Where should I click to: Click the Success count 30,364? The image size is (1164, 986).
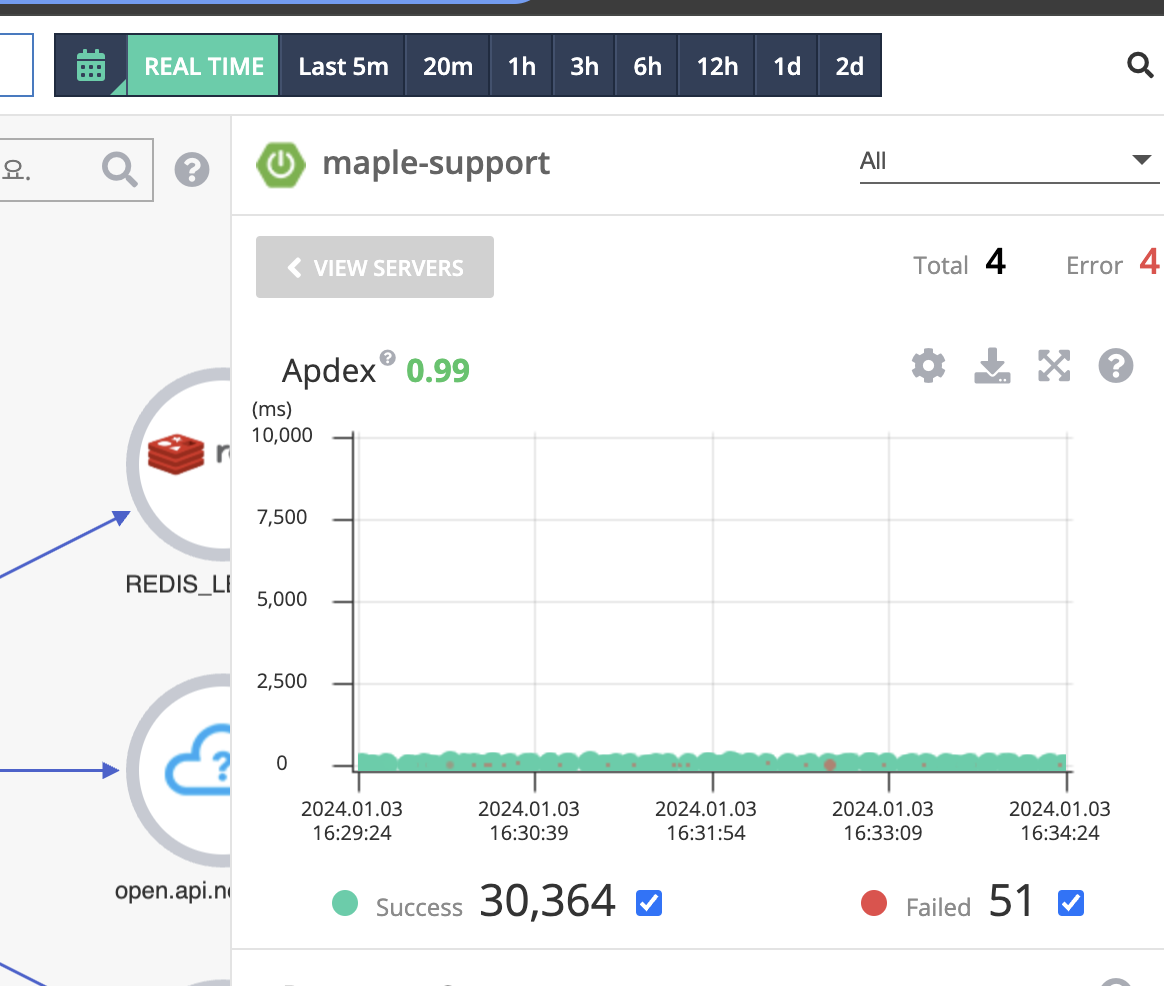(547, 901)
